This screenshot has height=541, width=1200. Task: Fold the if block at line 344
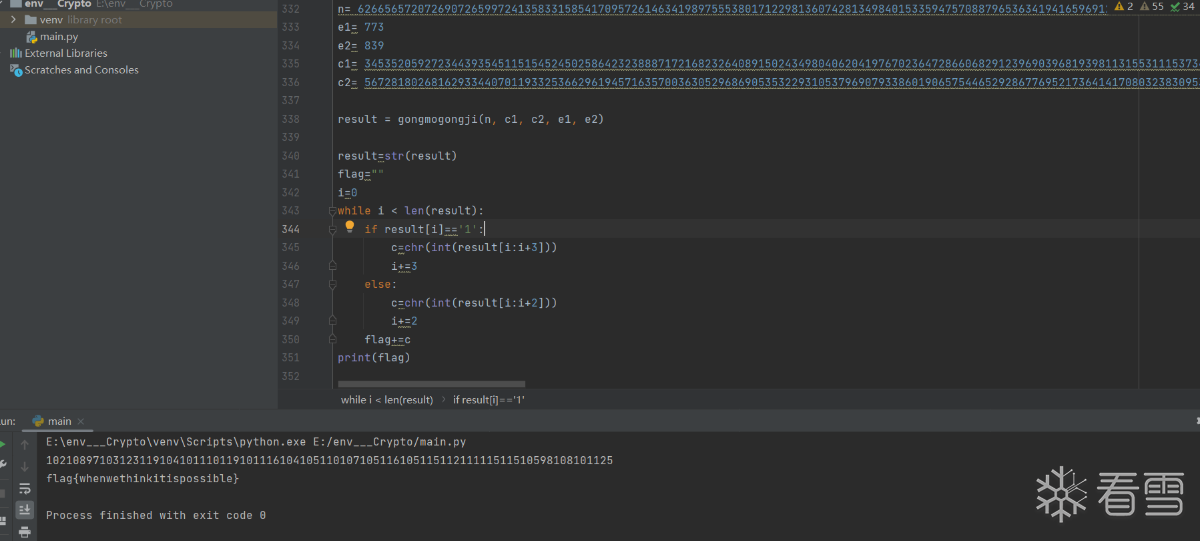tap(333, 229)
